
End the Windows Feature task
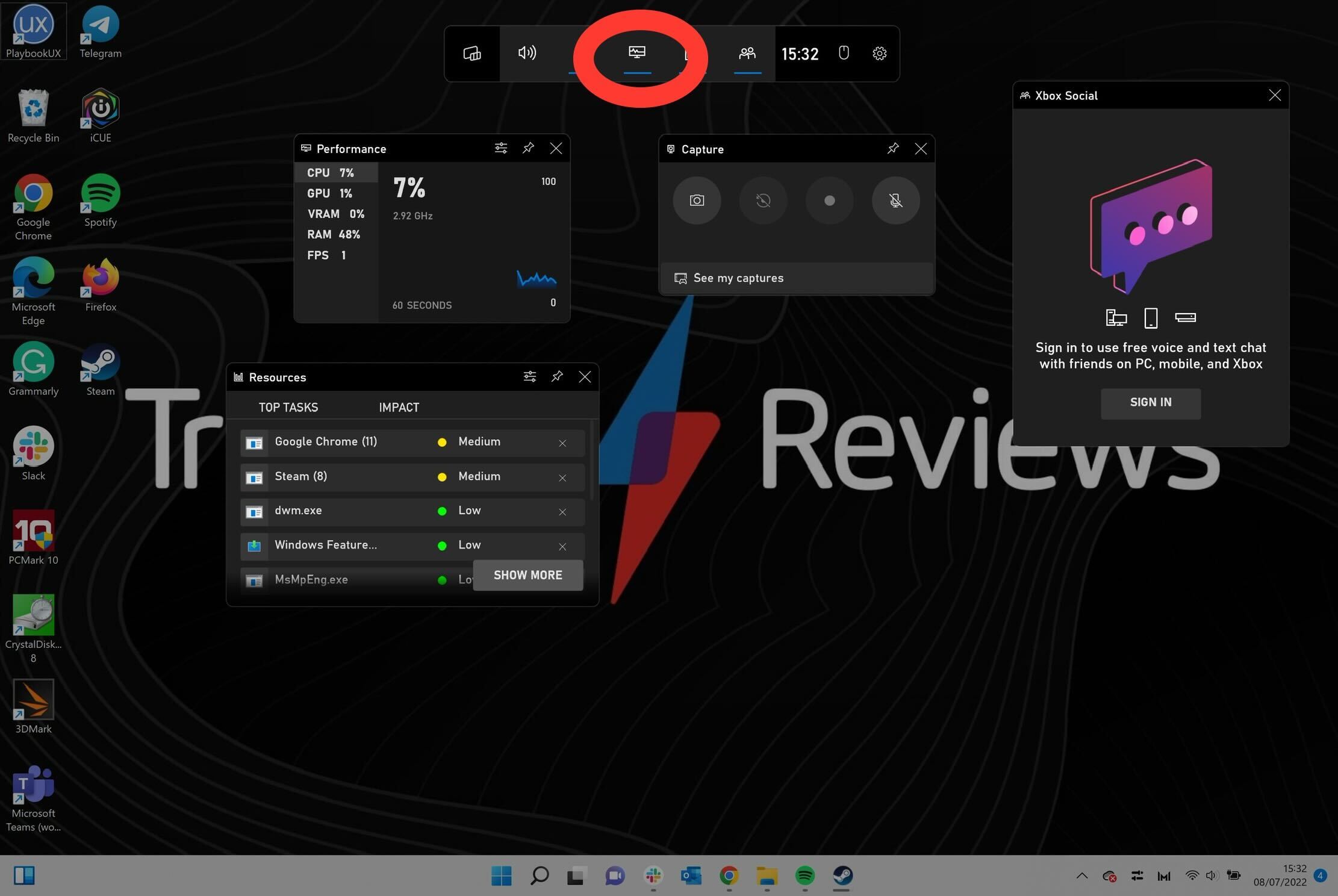(562, 547)
